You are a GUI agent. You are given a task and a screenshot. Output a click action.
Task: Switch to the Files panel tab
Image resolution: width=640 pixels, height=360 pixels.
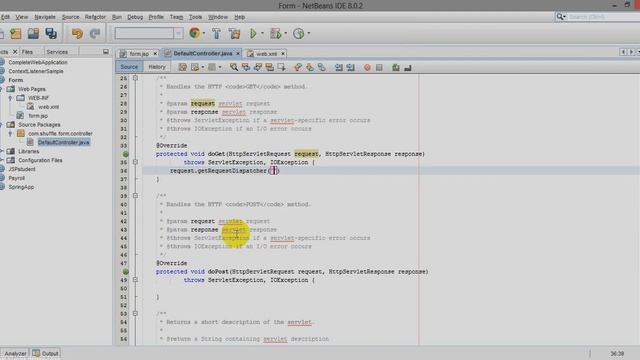click(27, 52)
